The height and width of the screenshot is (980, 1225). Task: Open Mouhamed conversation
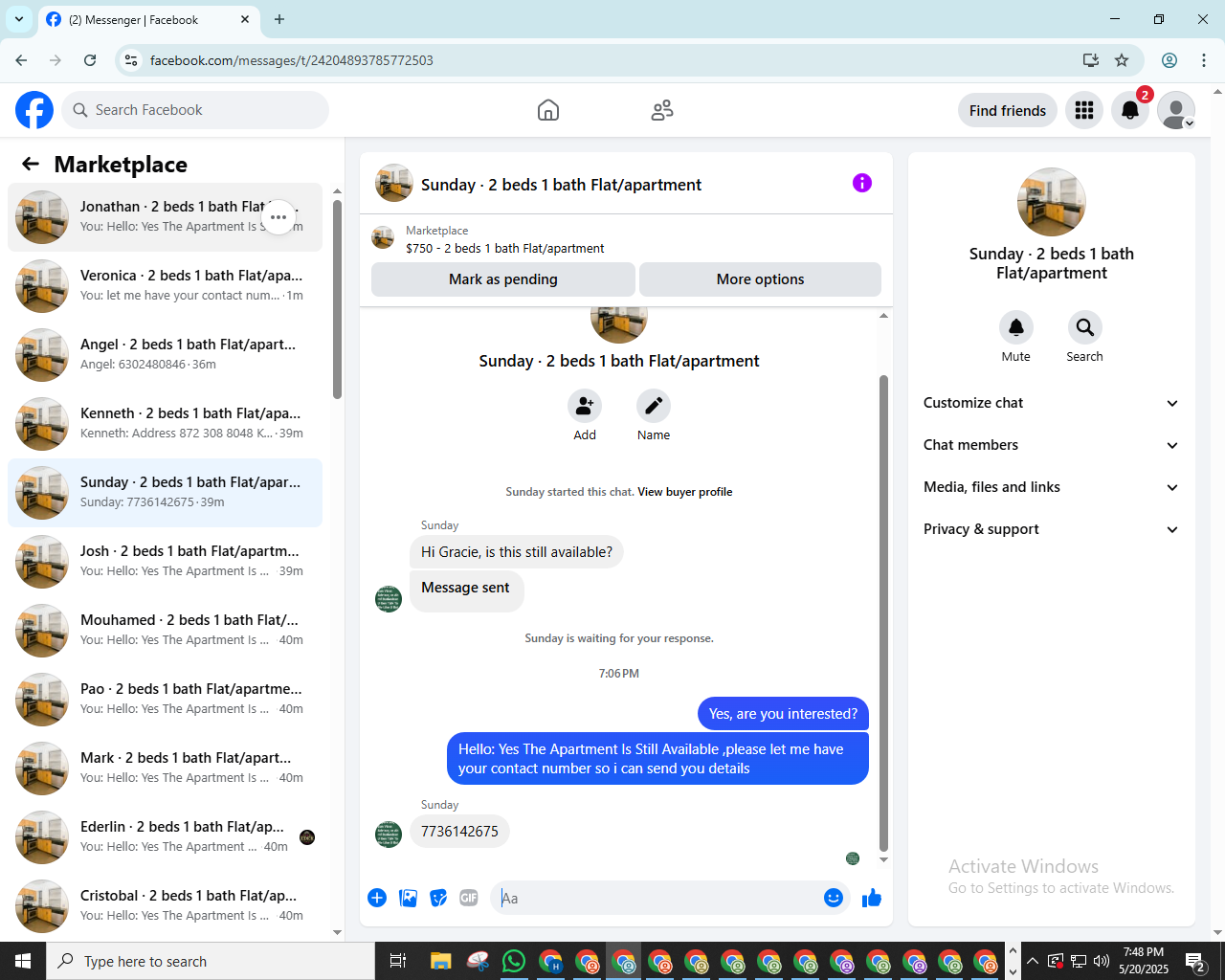[165, 631]
